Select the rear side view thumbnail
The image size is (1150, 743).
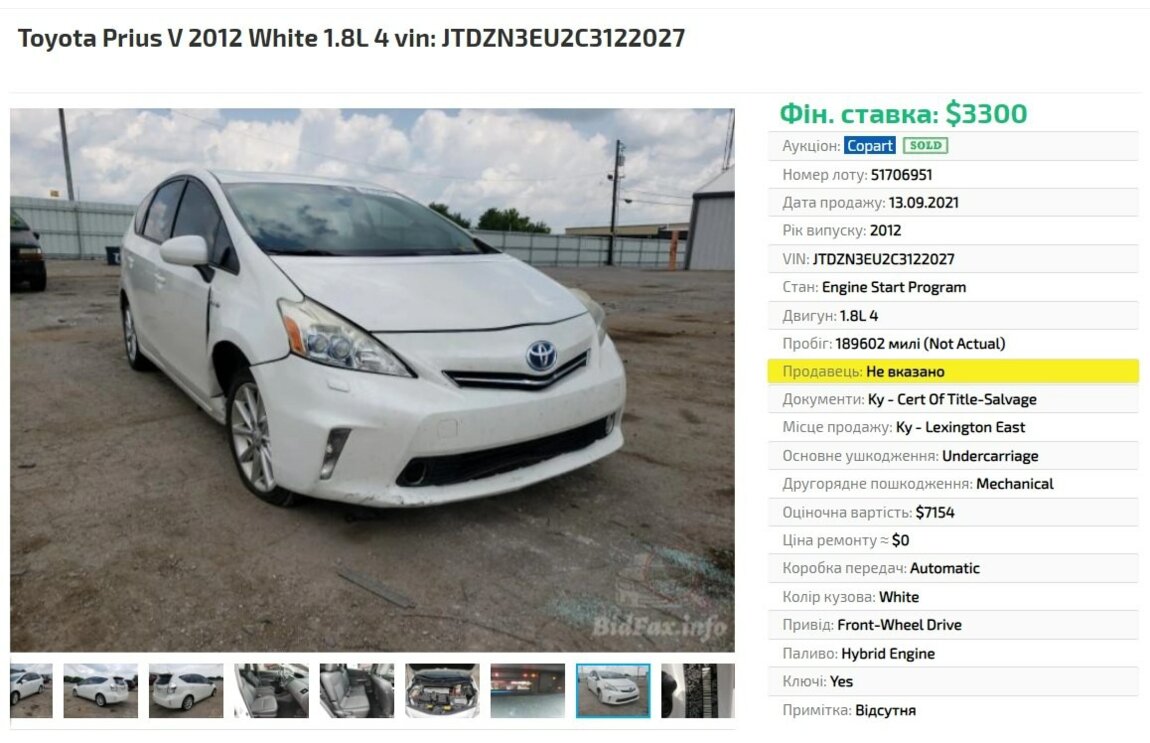pyautogui.click(x=186, y=690)
